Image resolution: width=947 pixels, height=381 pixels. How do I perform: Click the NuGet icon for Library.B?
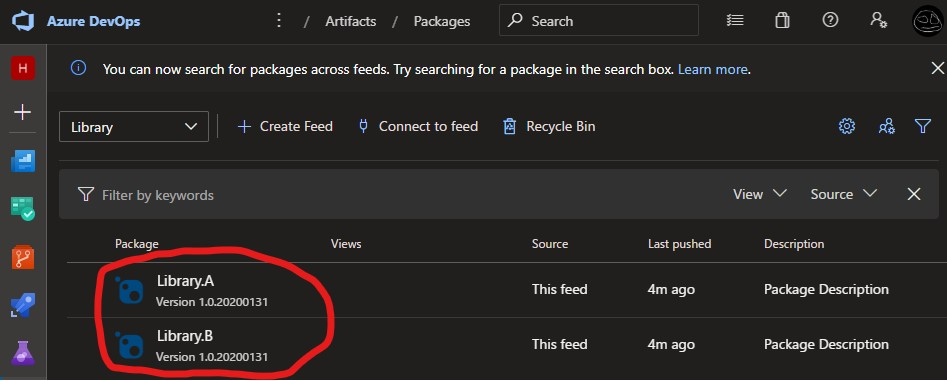click(129, 345)
